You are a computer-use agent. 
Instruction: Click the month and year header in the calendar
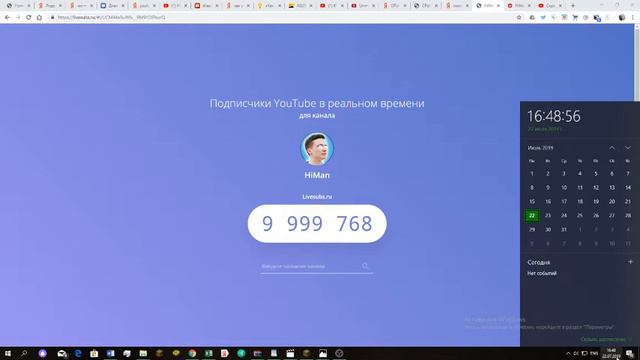(x=540, y=148)
